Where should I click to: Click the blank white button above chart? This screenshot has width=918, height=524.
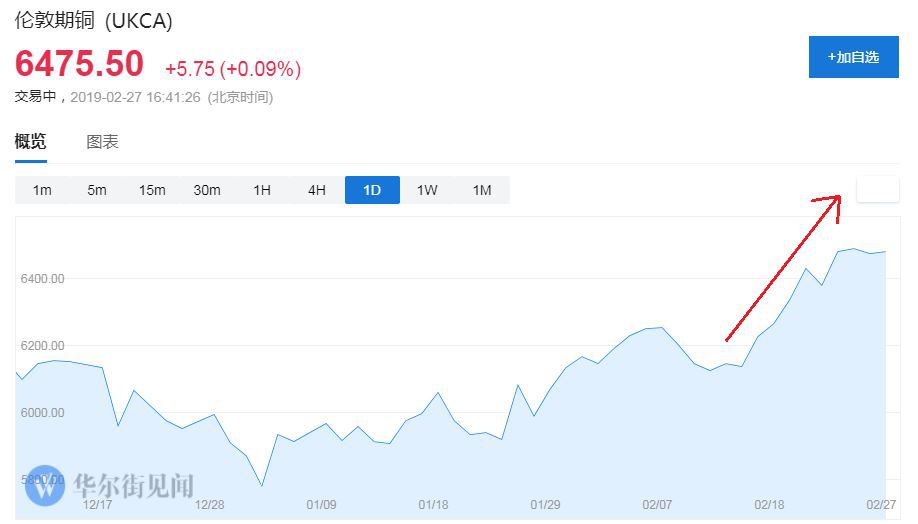pyautogui.click(x=877, y=189)
